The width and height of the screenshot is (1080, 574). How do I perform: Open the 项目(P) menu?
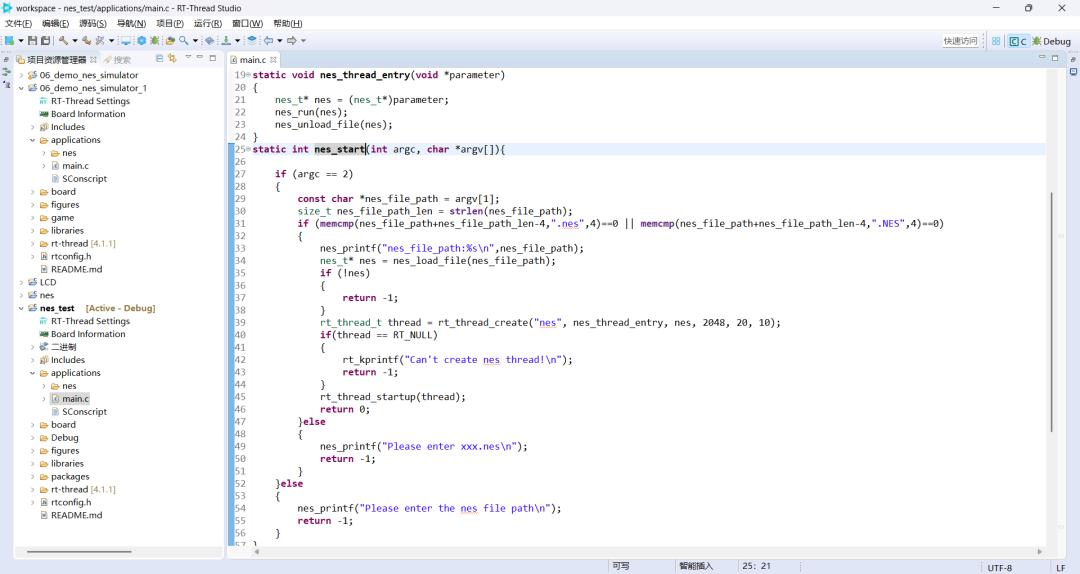click(169, 23)
